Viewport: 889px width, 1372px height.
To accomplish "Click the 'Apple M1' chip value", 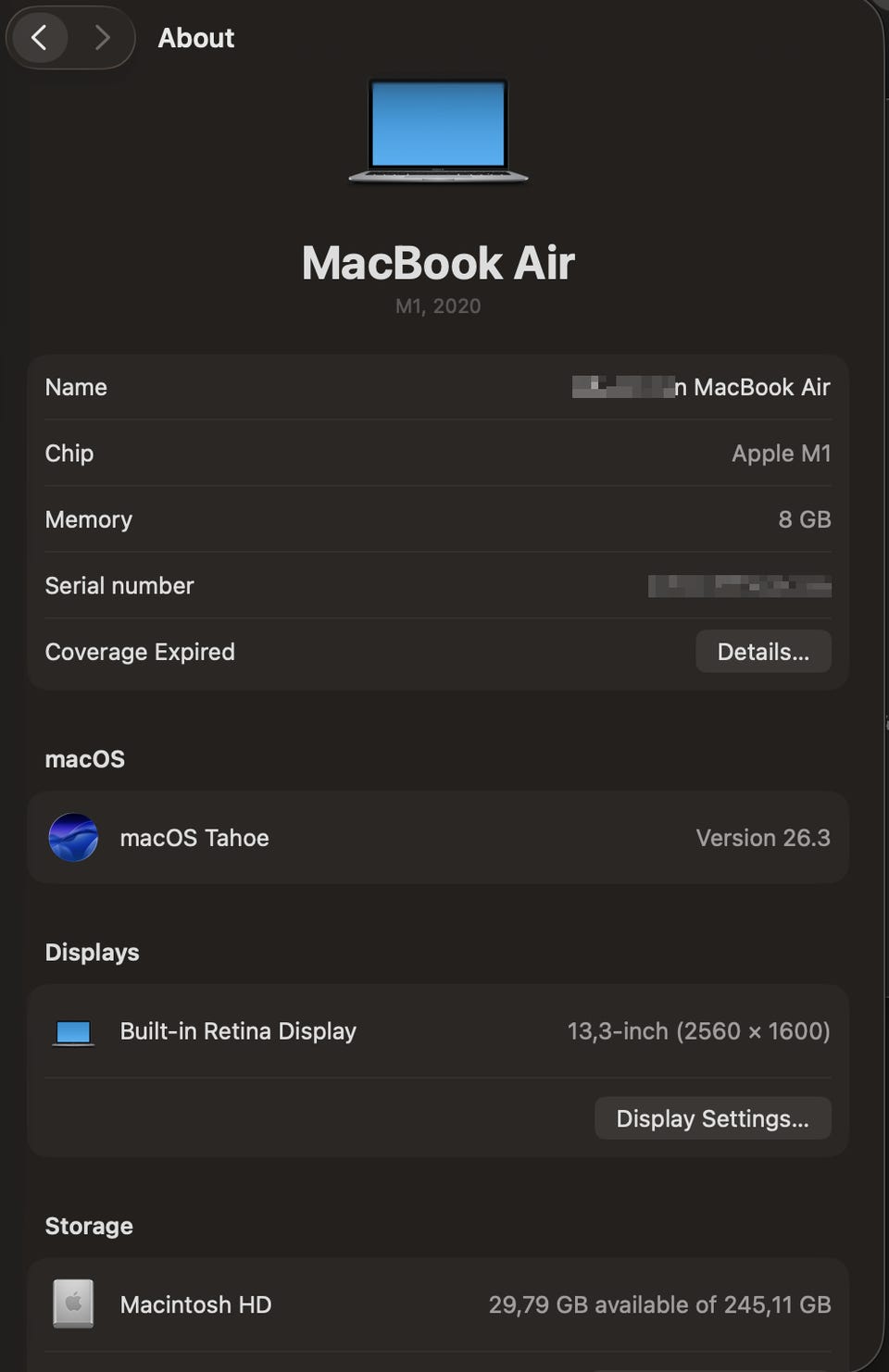I will 781,454.
